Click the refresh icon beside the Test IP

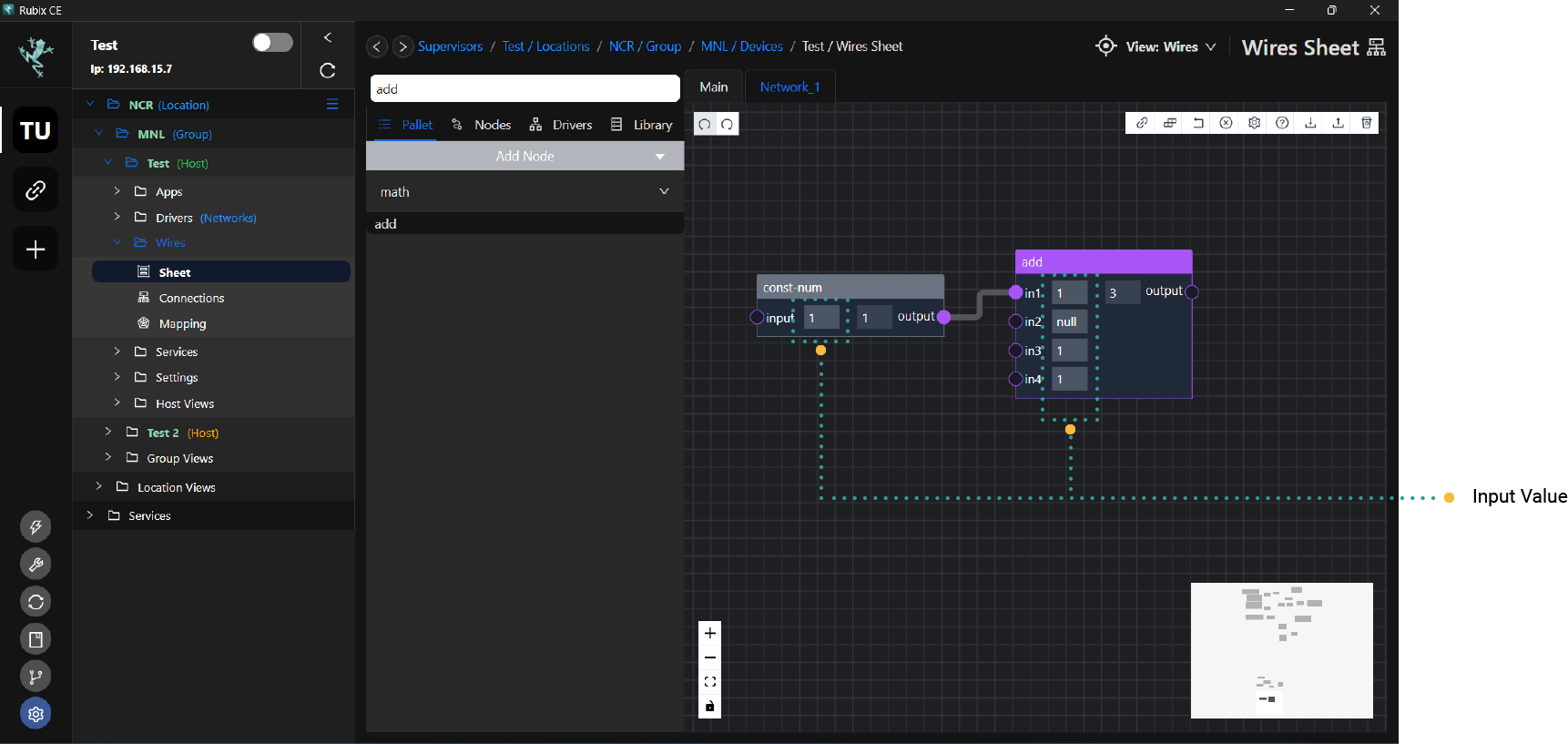click(x=328, y=70)
